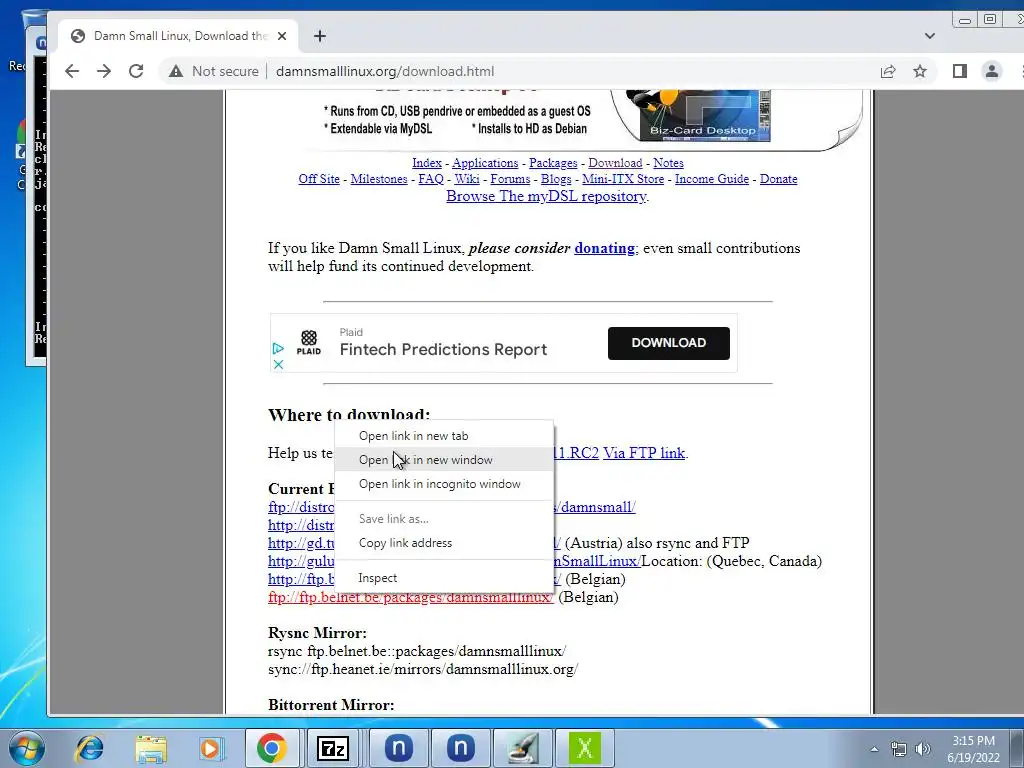Viewport: 1024px width, 768px height.
Task: Click the network tray icon
Action: coord(899,749)
